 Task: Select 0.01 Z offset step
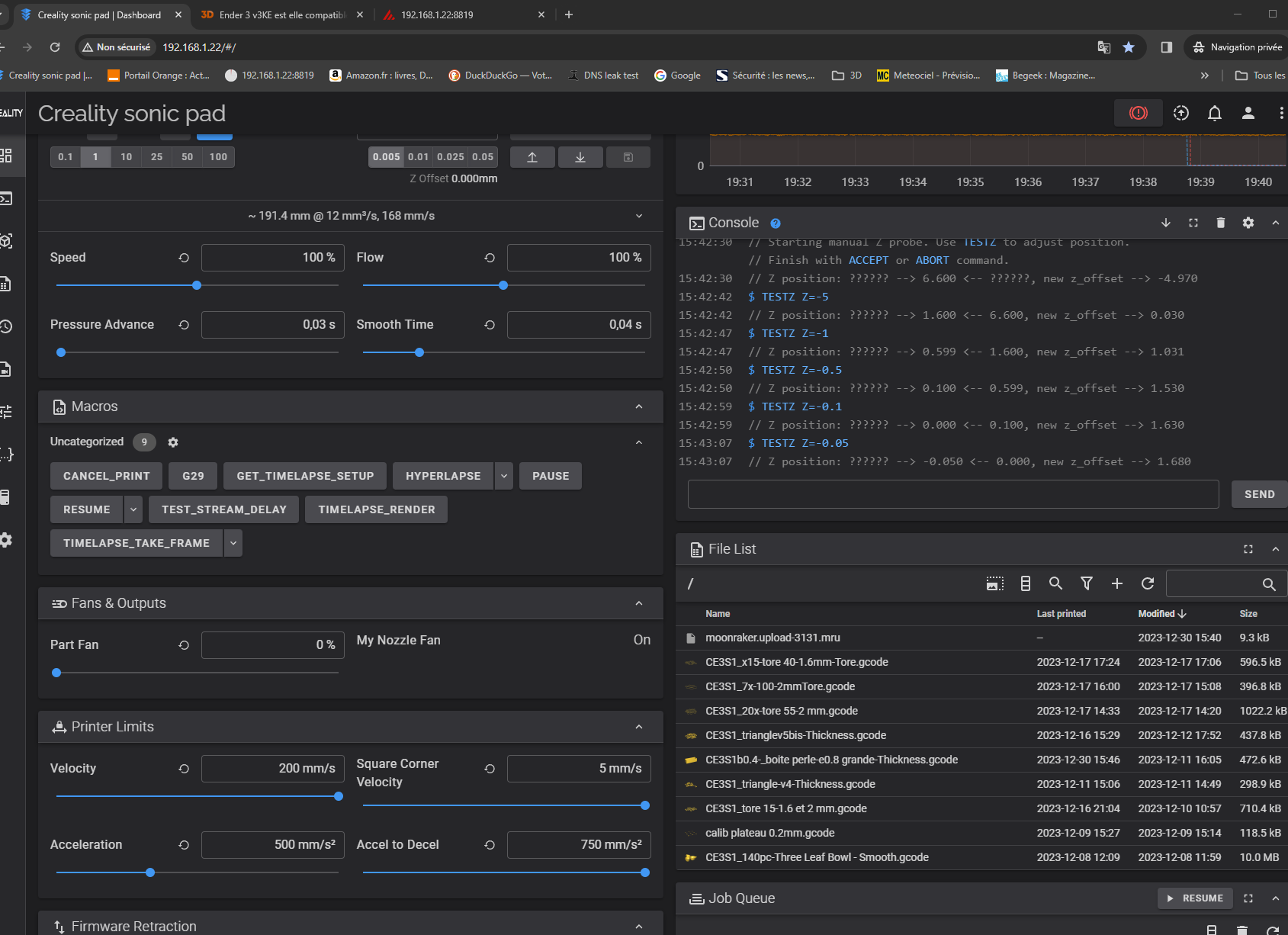click(418, 157)
